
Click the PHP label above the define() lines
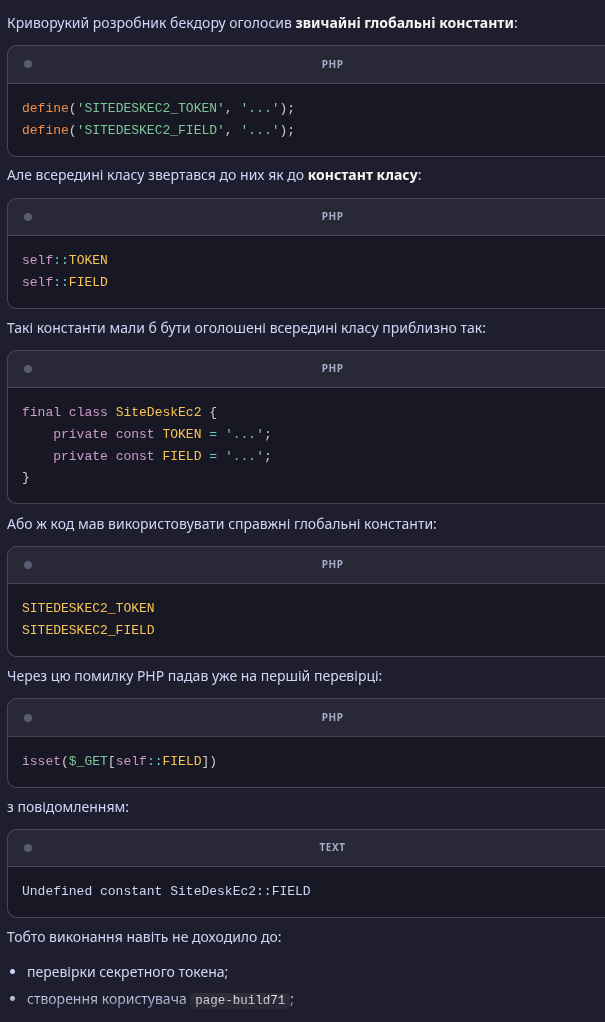pyautogui.click(x=332, y=64)
